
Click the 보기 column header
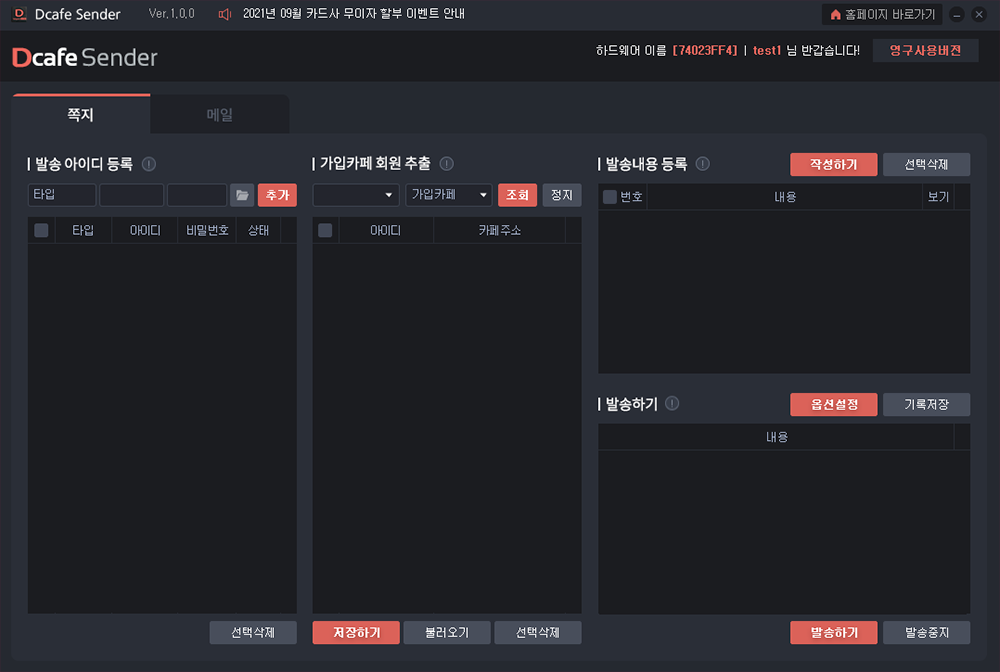[x=938, y=197]
